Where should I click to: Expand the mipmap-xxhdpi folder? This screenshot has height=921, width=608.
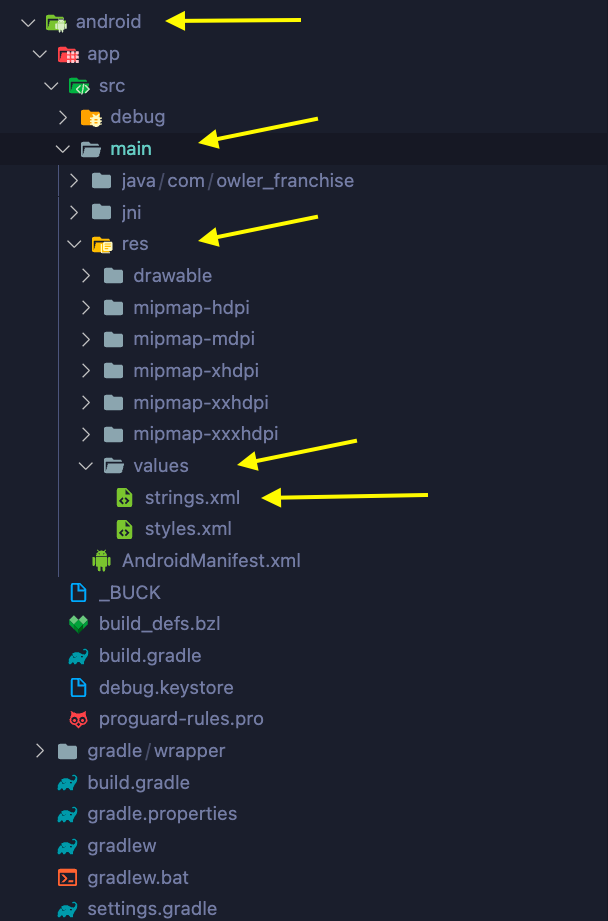click(x=85, y=402)
